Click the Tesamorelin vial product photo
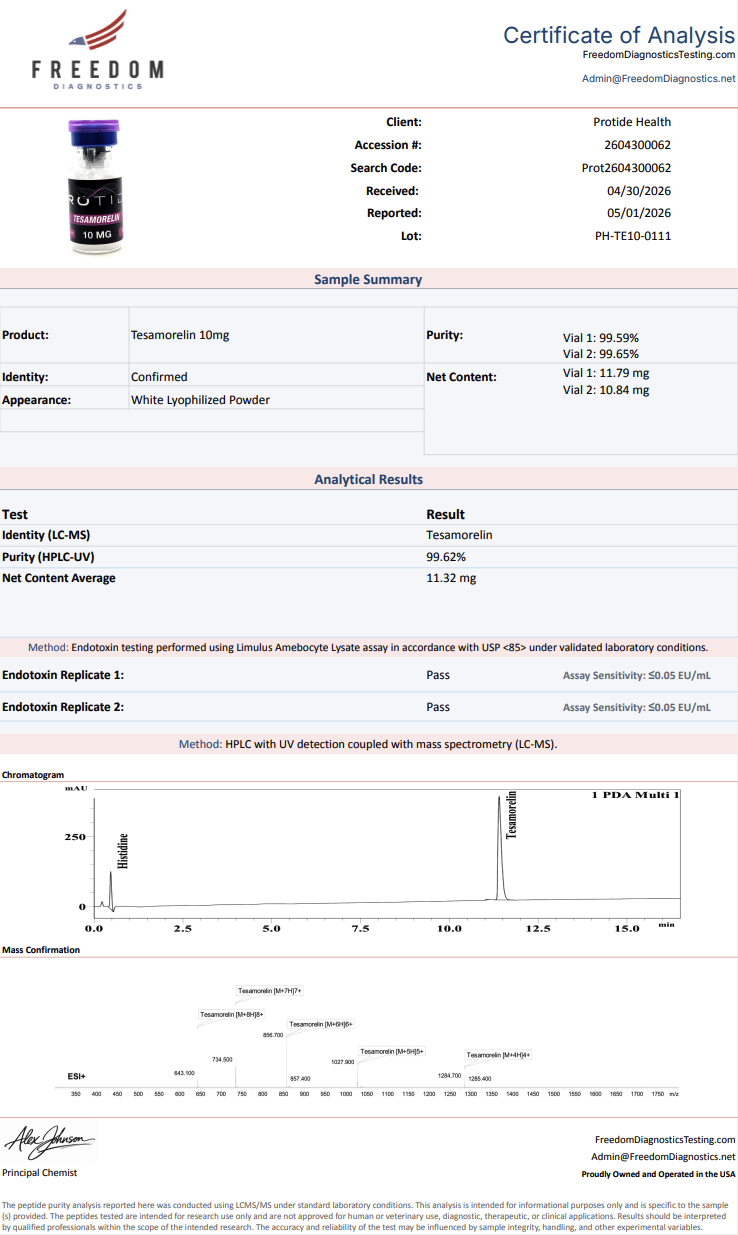Image resolution: width=738 pixels, height=1235 pixels. [x=94, y=186]
